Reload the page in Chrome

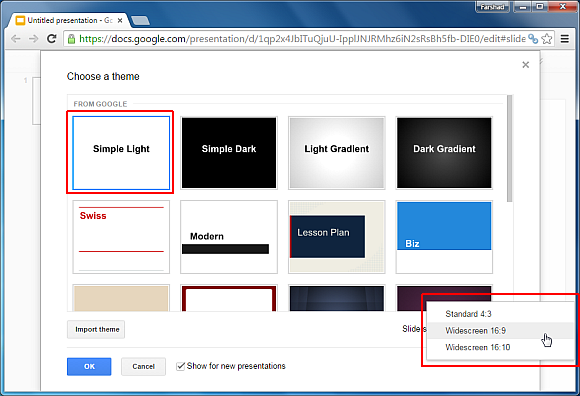51,38
